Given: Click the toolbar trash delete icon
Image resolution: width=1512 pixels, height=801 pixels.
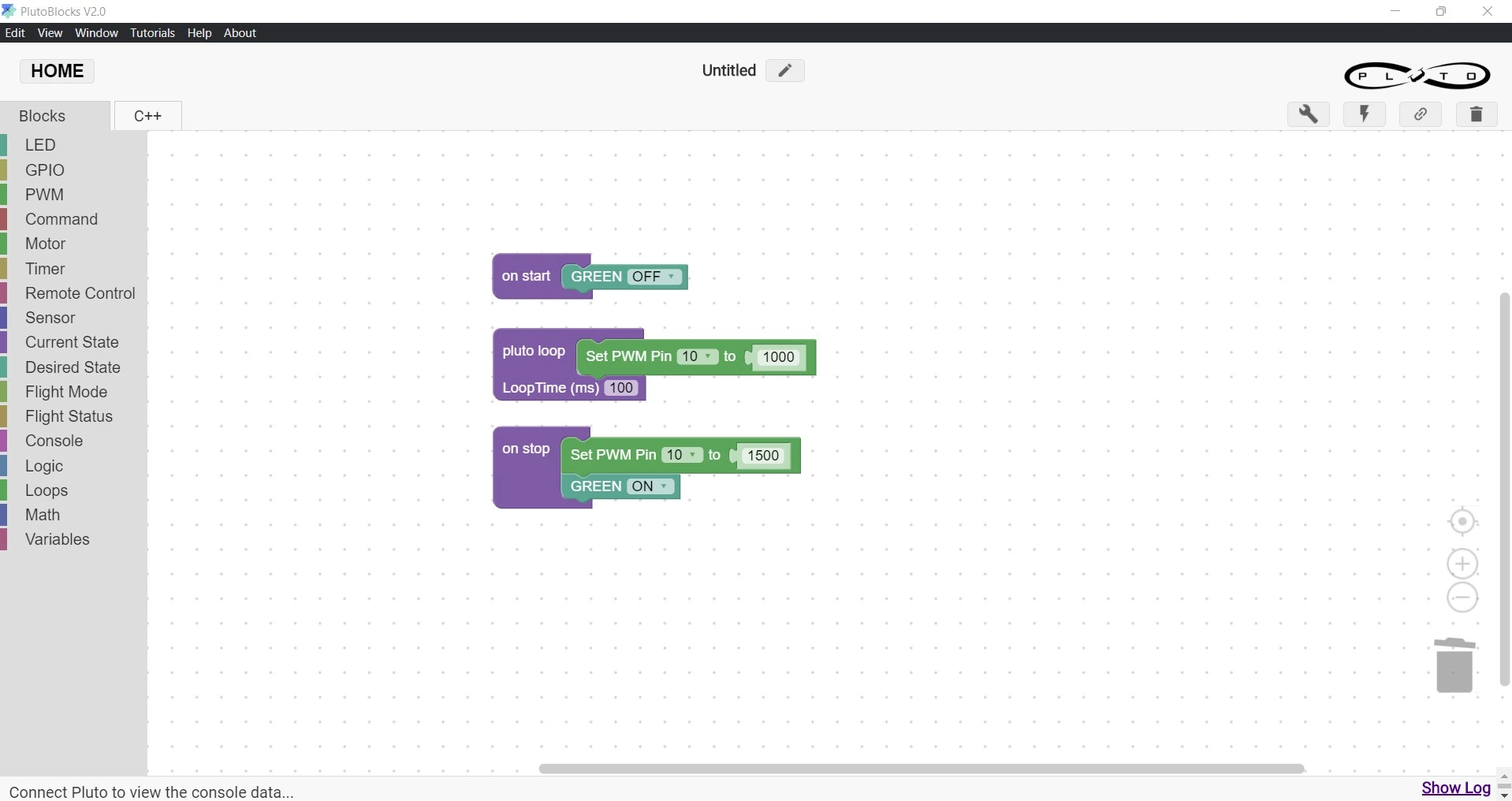Looking at the screenshot, I should pos(1477,115).
